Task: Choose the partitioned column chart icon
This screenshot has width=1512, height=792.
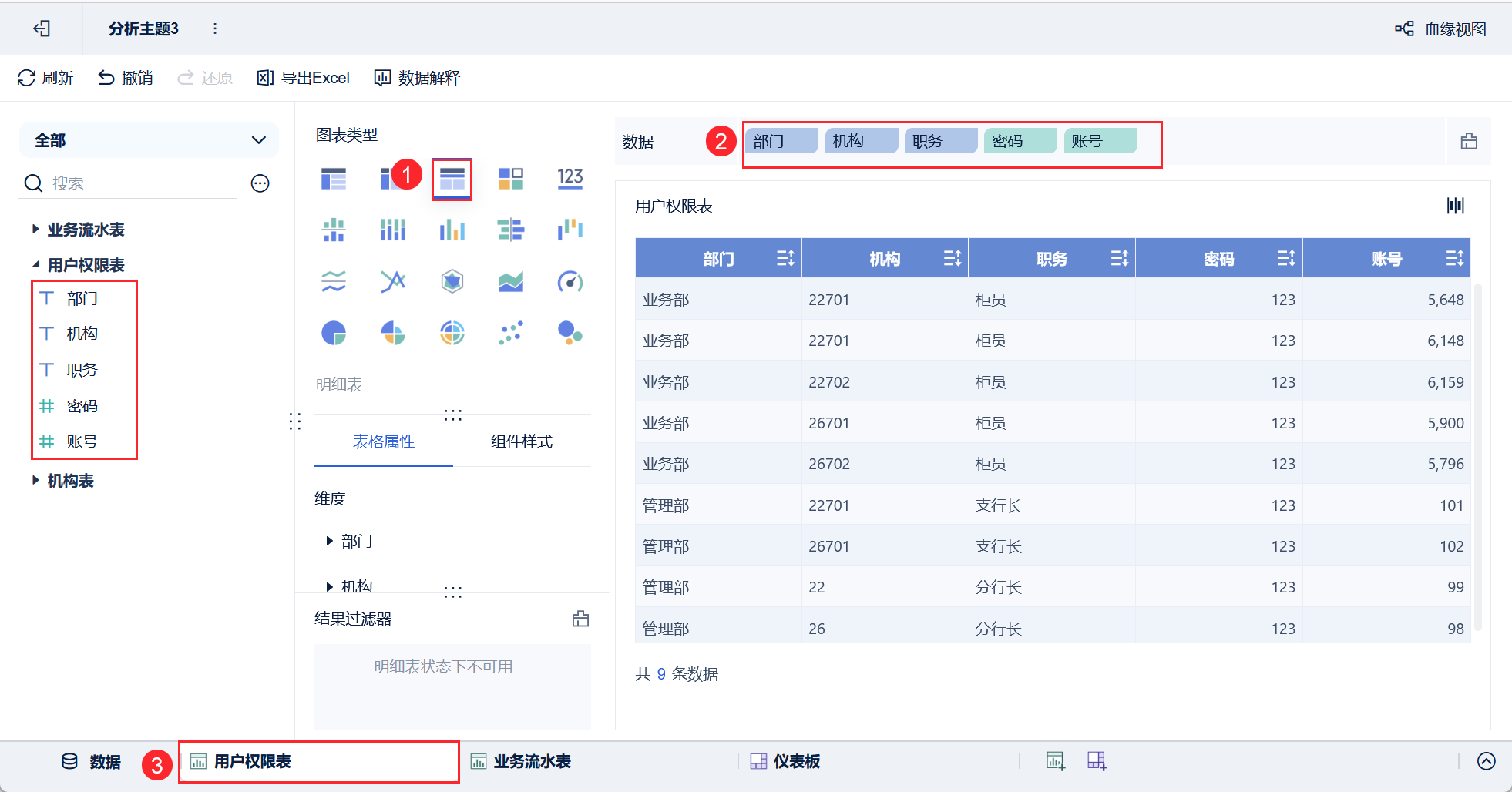Action: [x=334, y=230]
